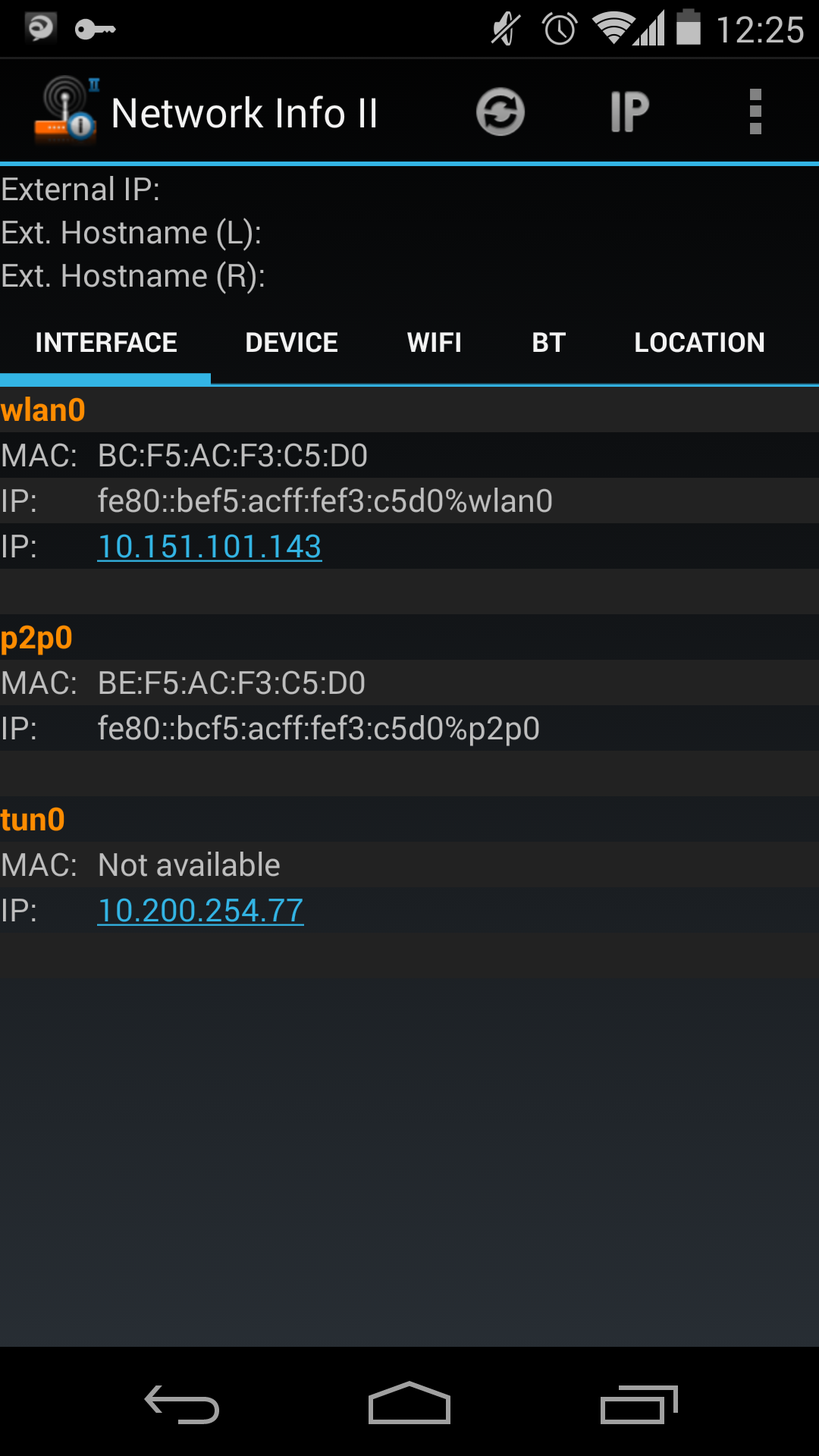Tap the wlan0 interface heading
Screen dimensions: 819x1456
[43, 410]
